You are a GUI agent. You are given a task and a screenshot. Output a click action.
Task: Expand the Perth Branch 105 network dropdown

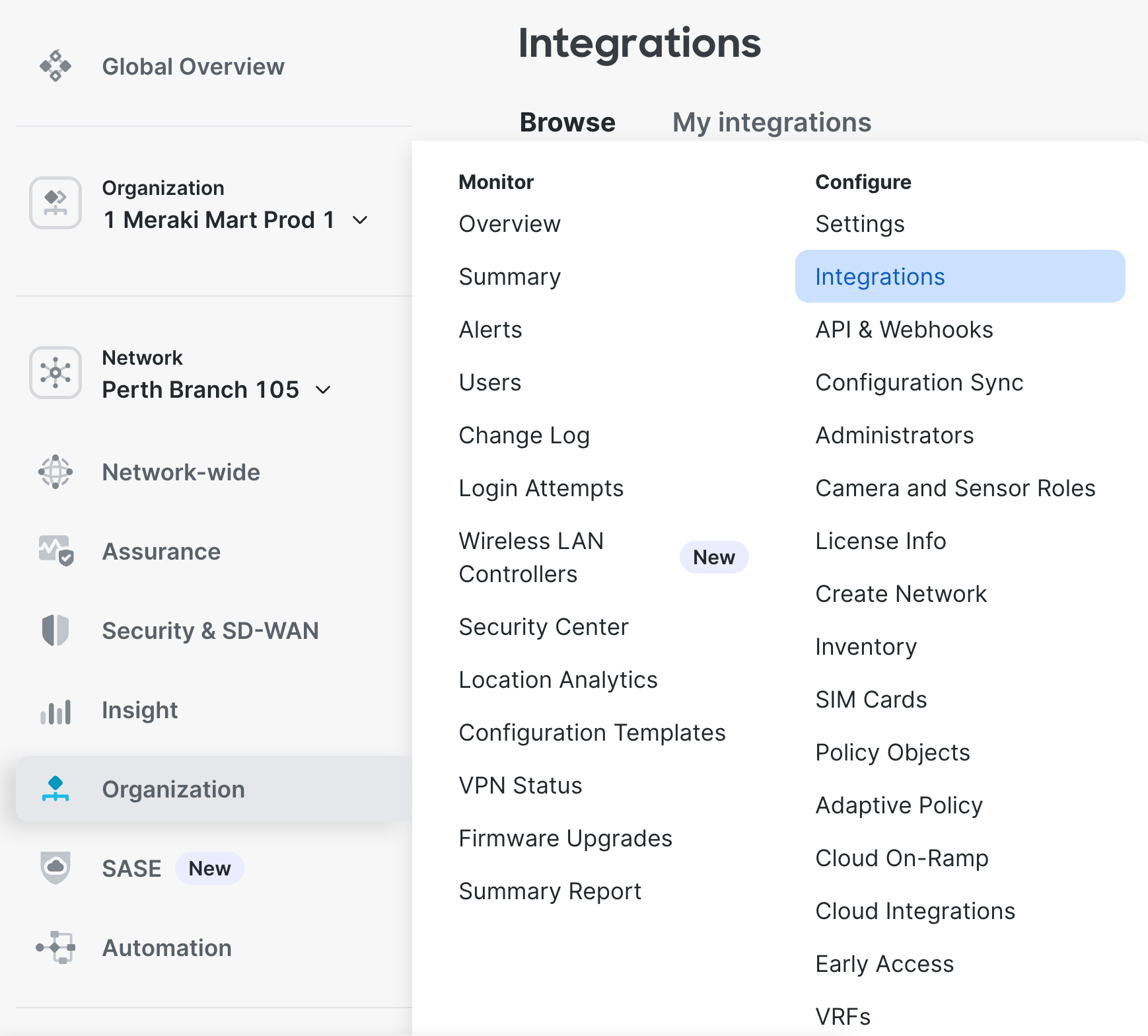323,390
